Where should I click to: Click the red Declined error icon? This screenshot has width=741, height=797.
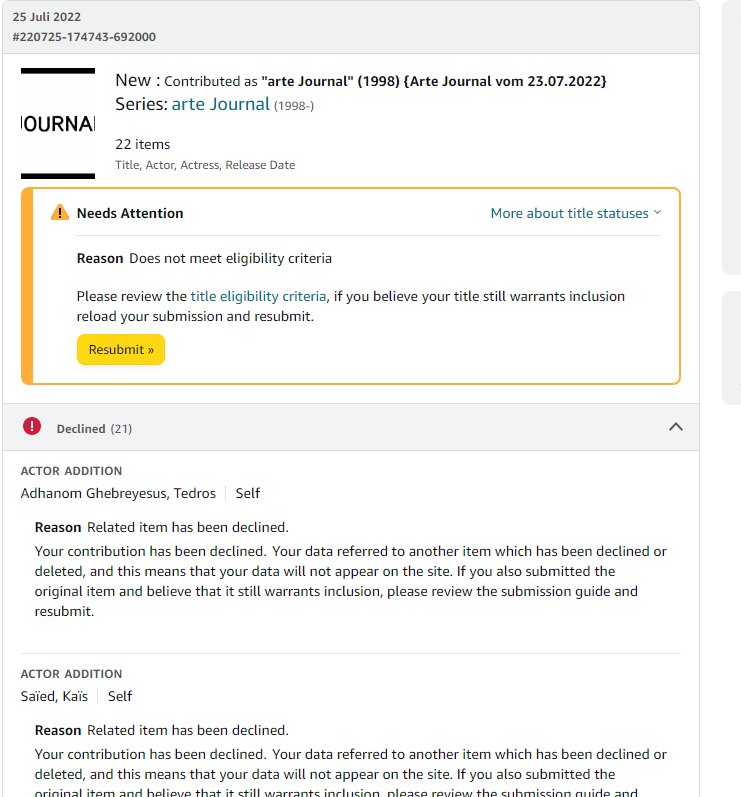coord(32,427)
